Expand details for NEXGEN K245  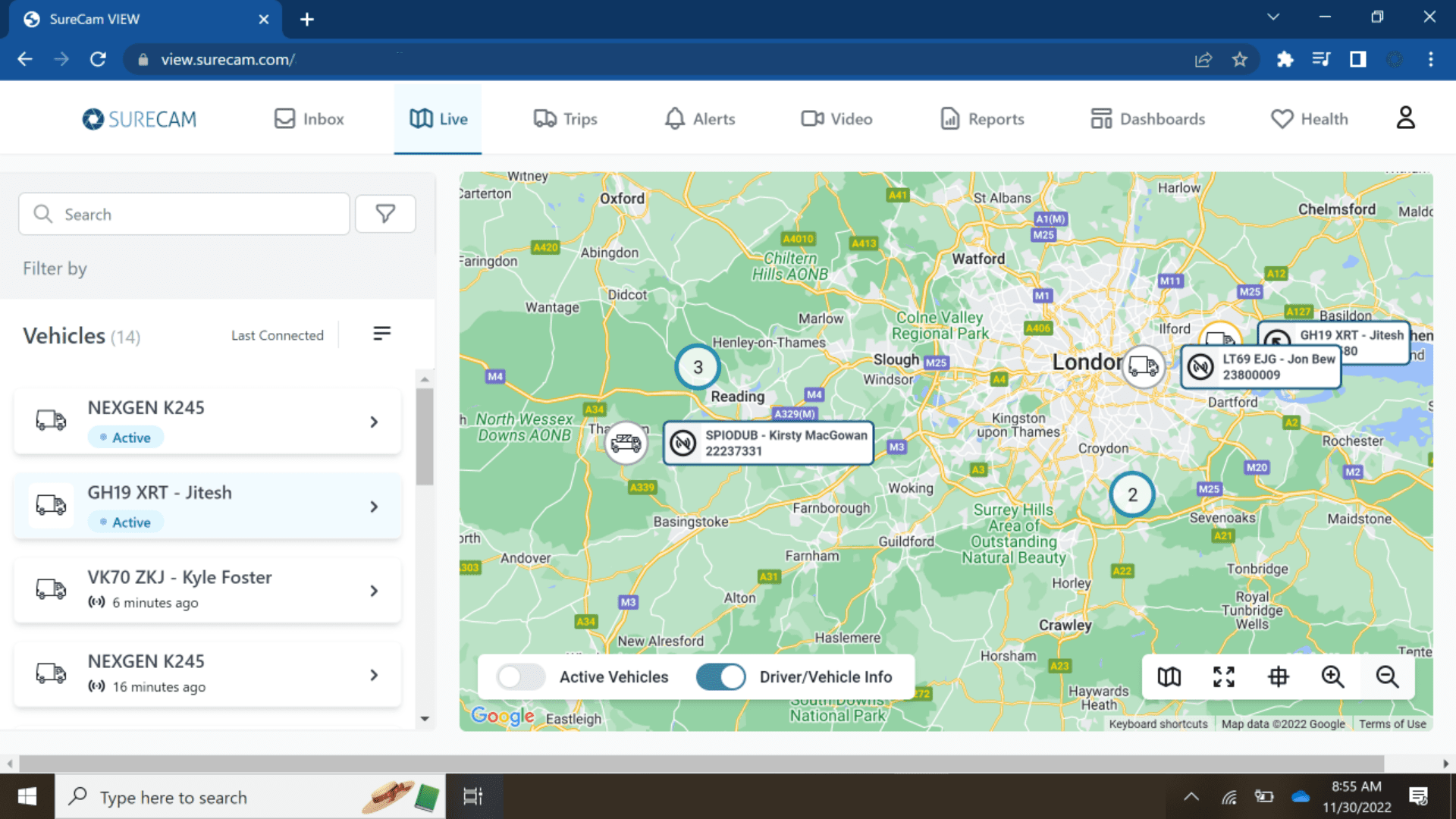374,422
